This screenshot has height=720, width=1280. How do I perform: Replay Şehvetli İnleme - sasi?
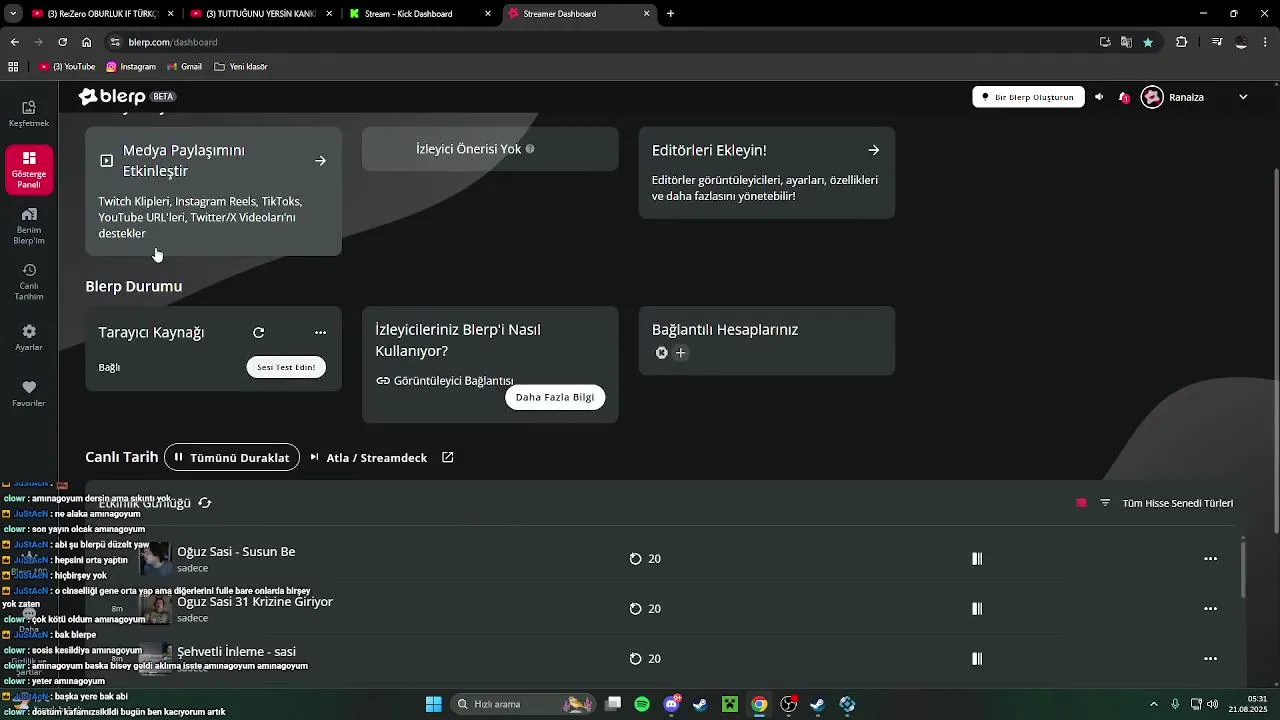tap(635, 659)
